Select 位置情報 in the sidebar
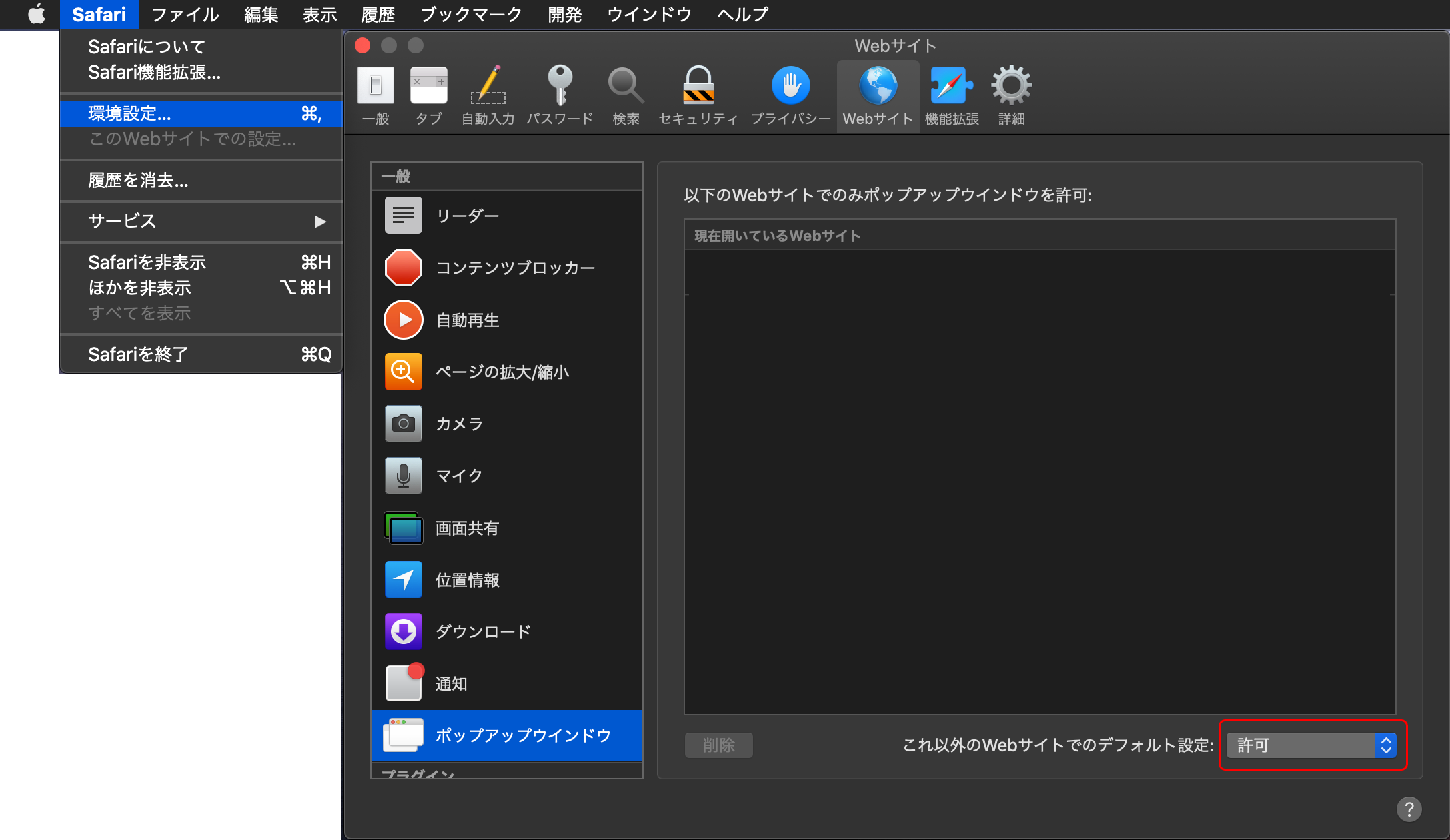Image resolution: width=1450 pixels, height=840 pixels. pyautogui.click(x=506, y=580)
